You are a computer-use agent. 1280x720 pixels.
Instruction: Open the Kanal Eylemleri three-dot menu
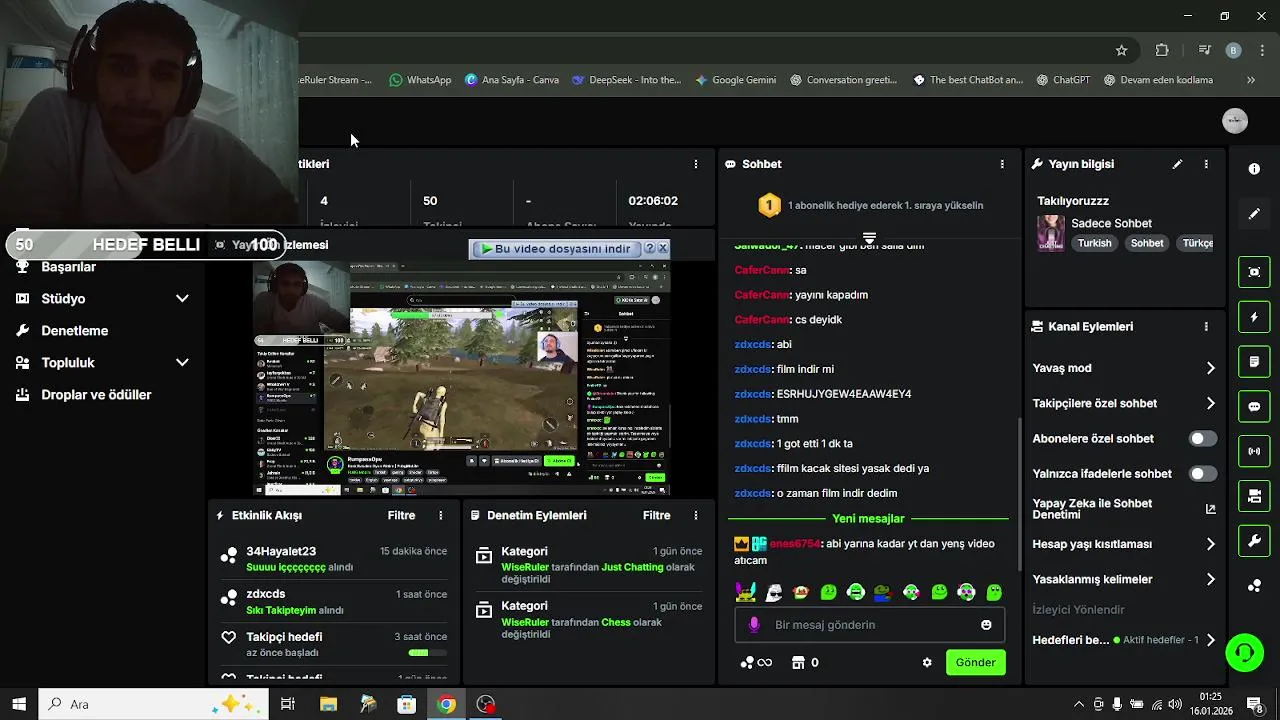(1206, 327)
